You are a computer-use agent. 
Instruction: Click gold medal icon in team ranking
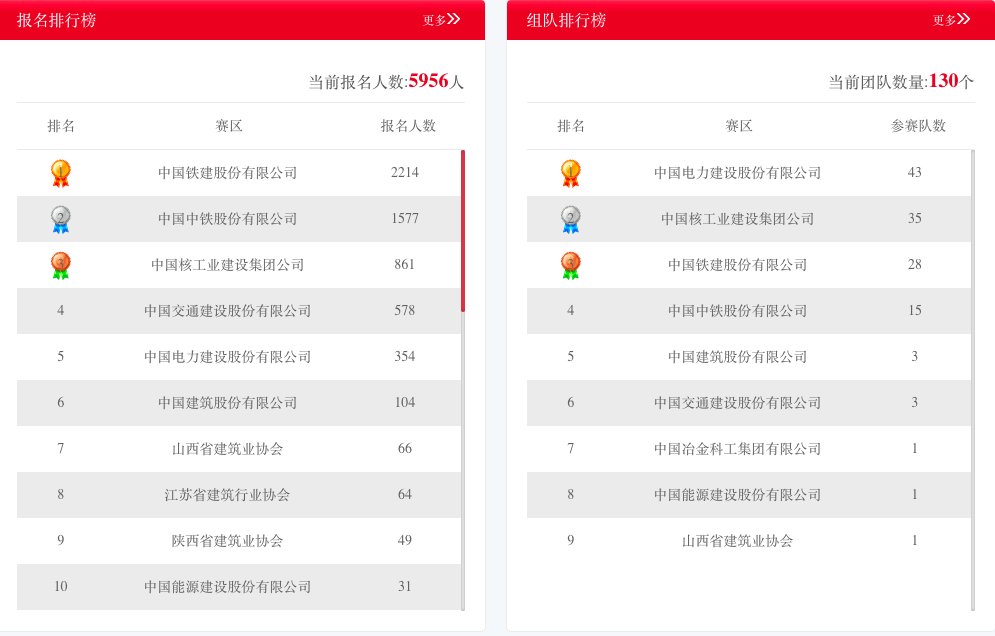tap(571, 173)
